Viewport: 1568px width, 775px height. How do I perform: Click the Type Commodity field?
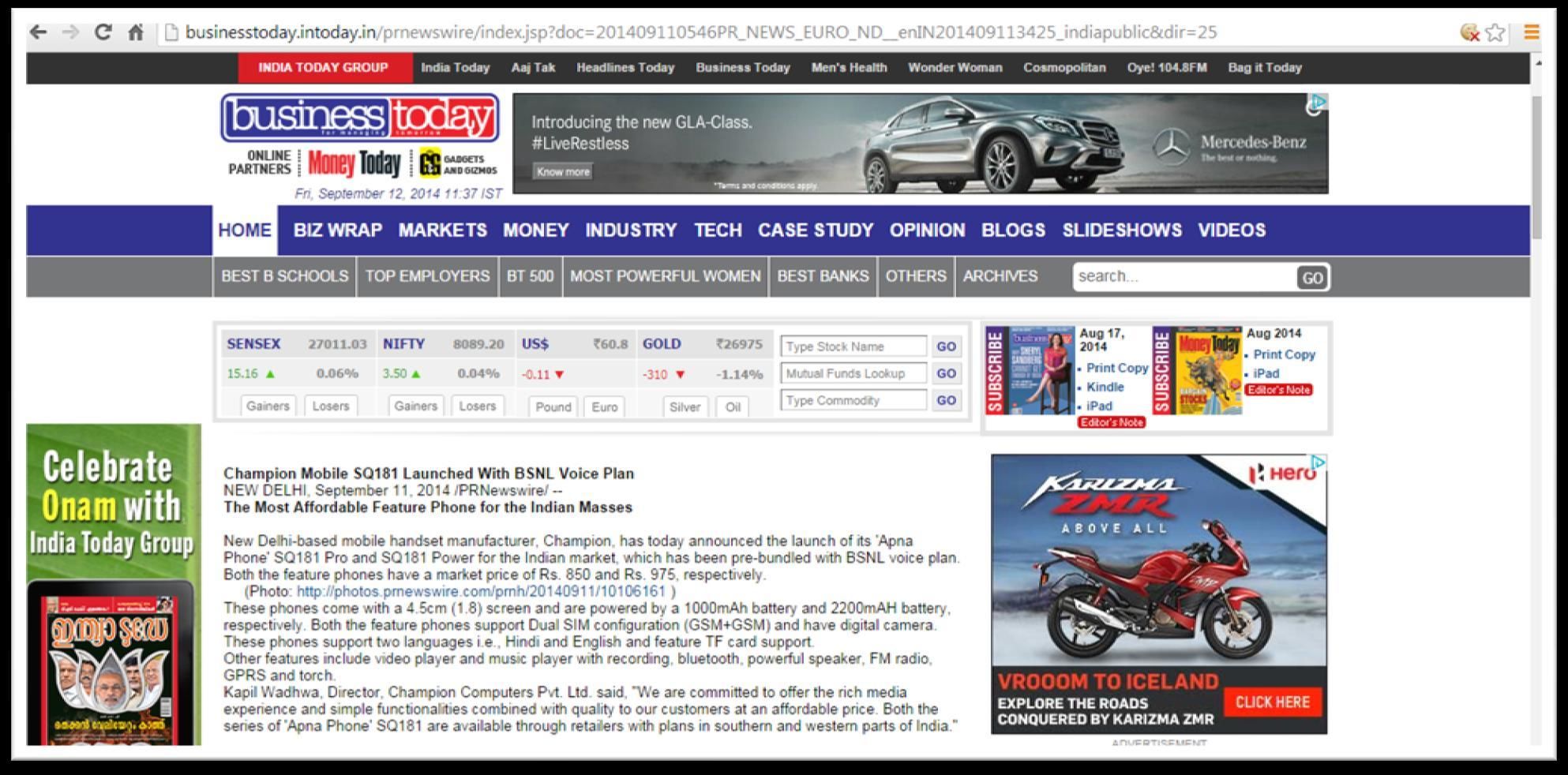coord(853,400)
